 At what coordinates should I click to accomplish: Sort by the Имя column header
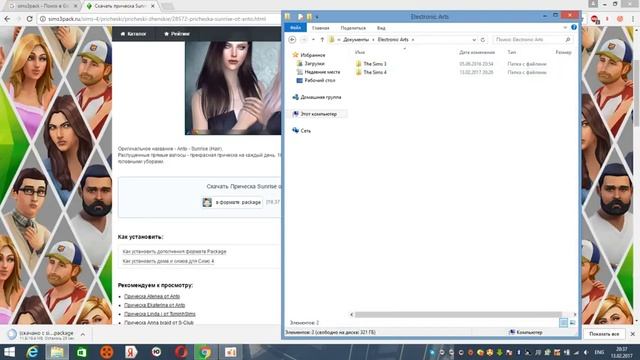(x=360, y=52)
